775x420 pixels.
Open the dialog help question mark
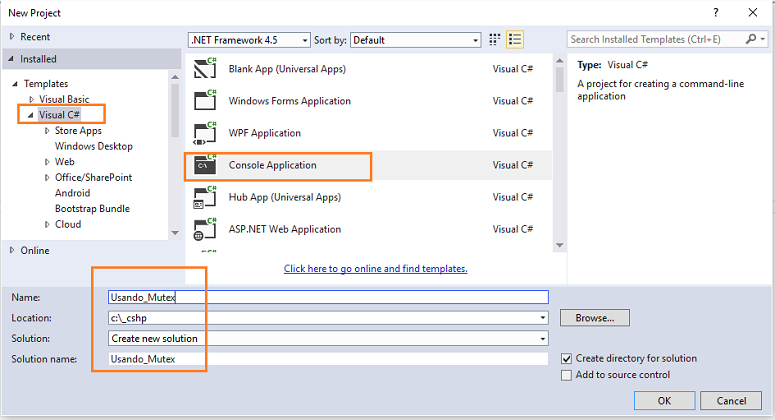716,13
